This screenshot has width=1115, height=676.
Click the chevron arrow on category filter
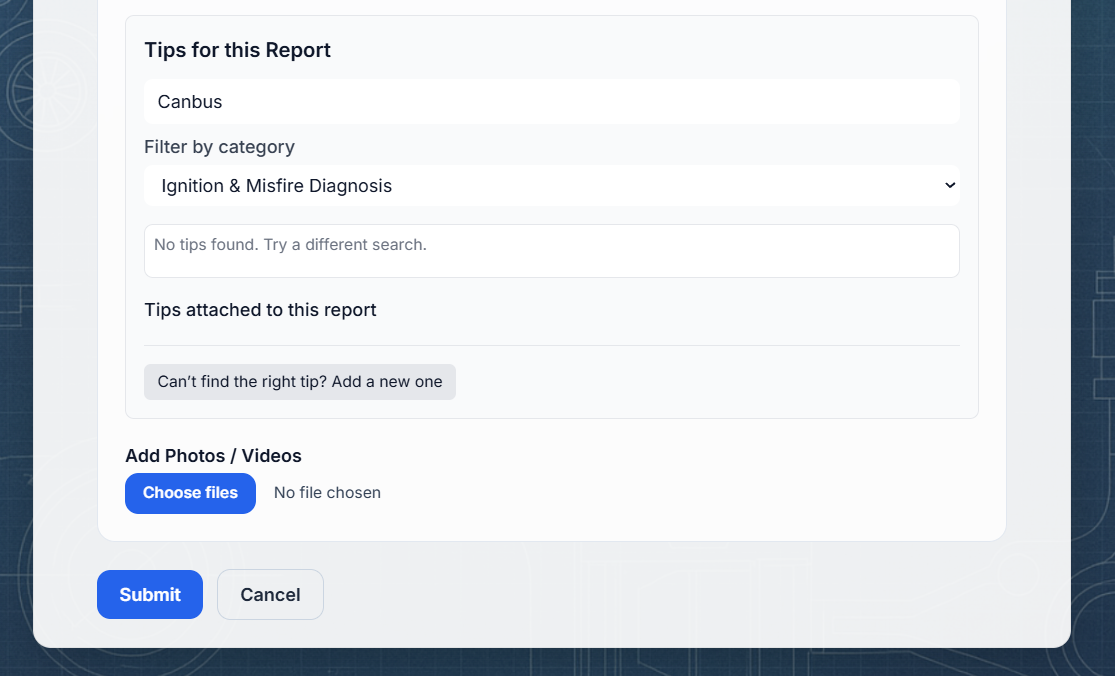pyautogui.click(x=949, y=186)
